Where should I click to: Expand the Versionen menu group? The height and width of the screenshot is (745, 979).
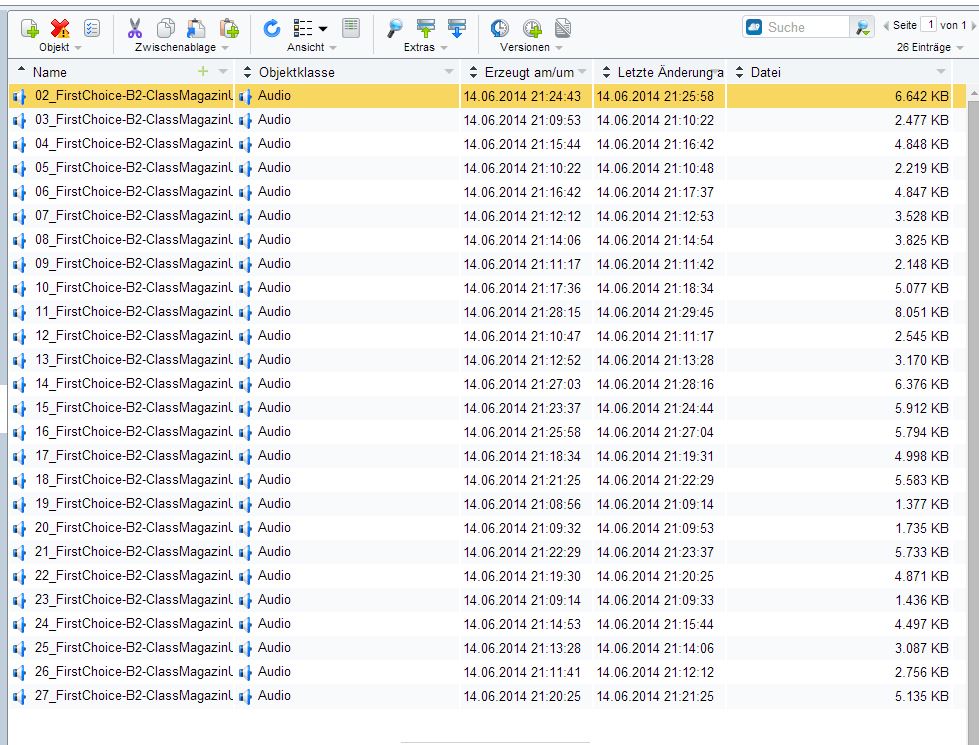[x=559, y=47]
